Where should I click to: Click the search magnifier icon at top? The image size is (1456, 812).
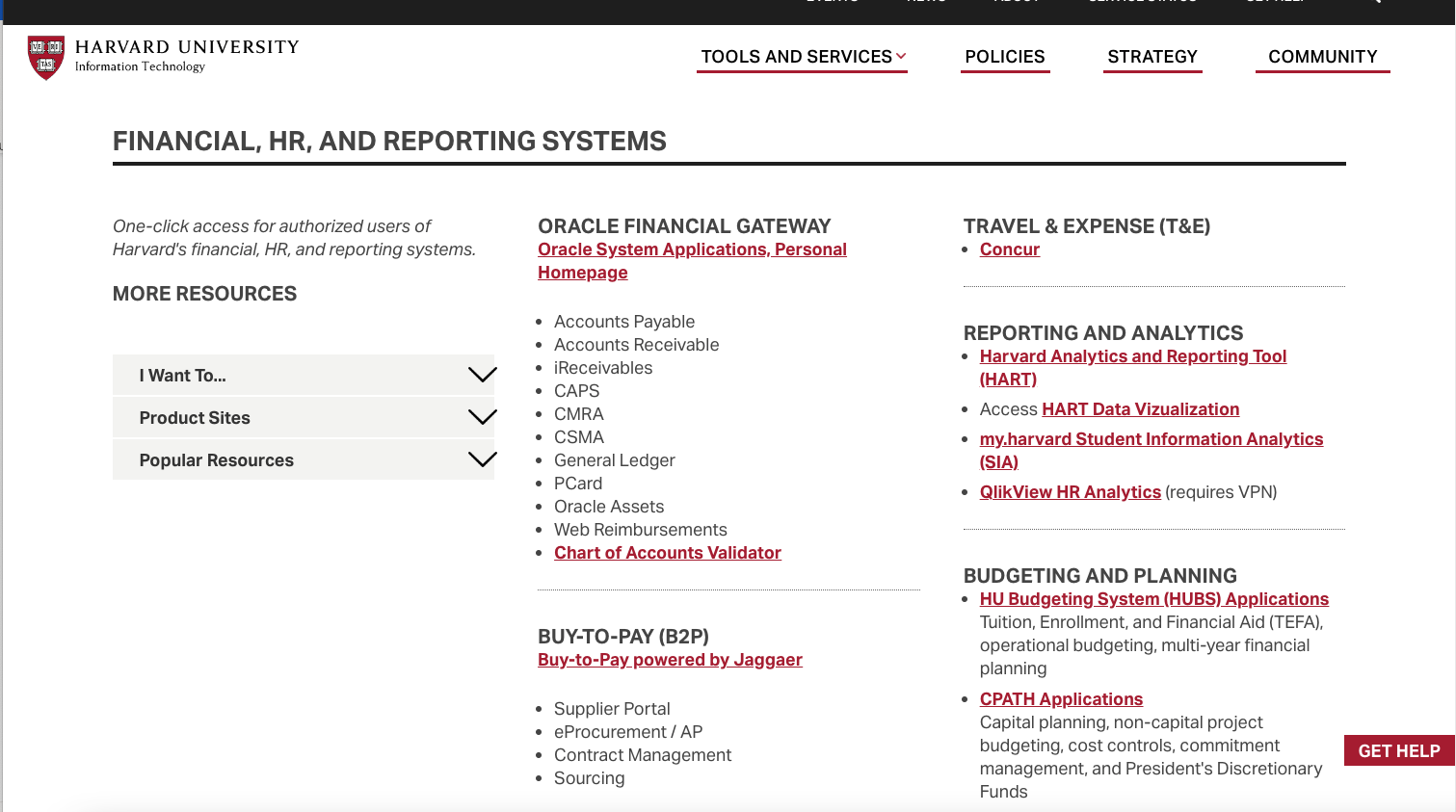coord(1375,2)
